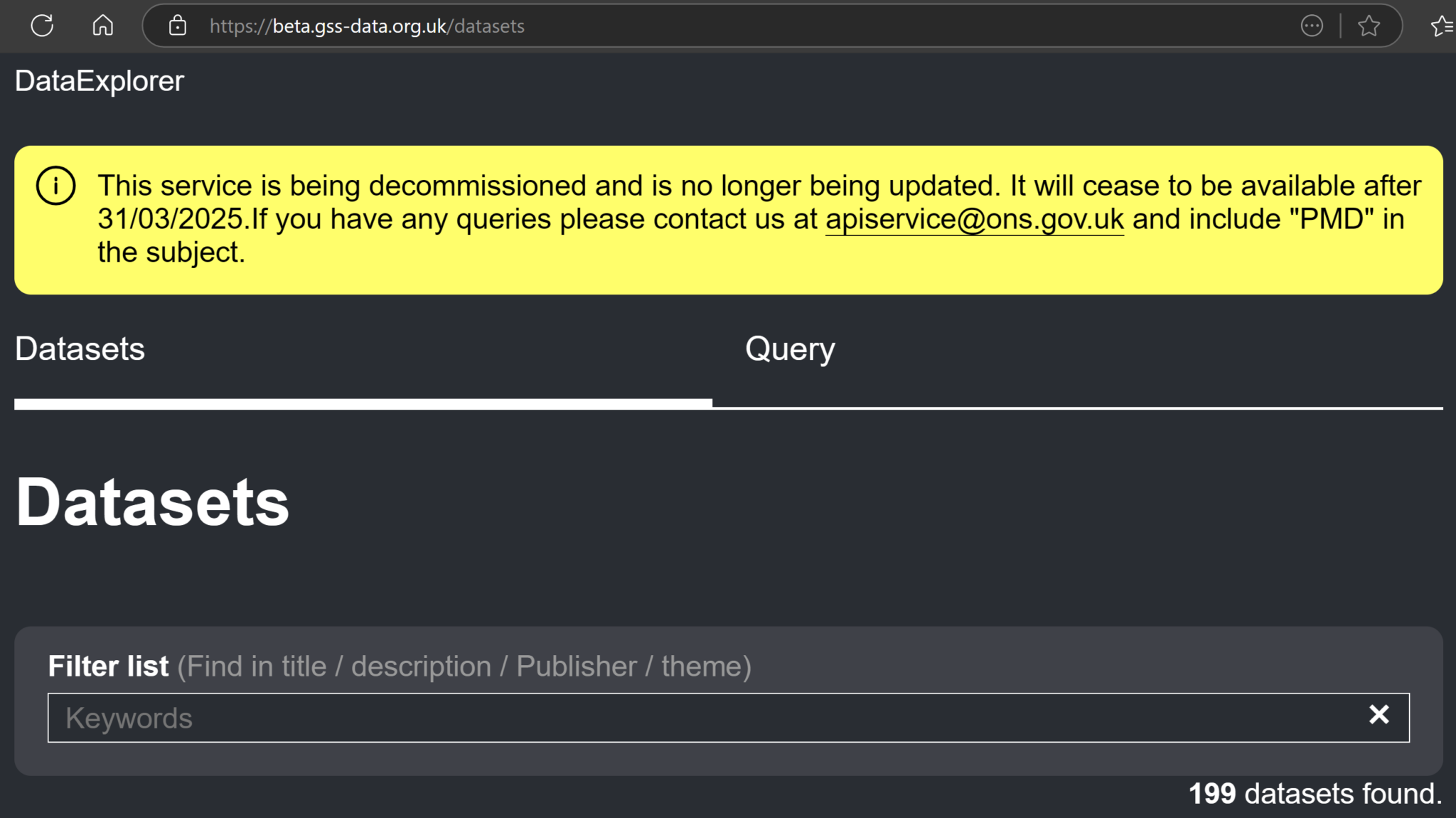Open the apiservice@ons.gov.uk email link

tap(974, 219)
